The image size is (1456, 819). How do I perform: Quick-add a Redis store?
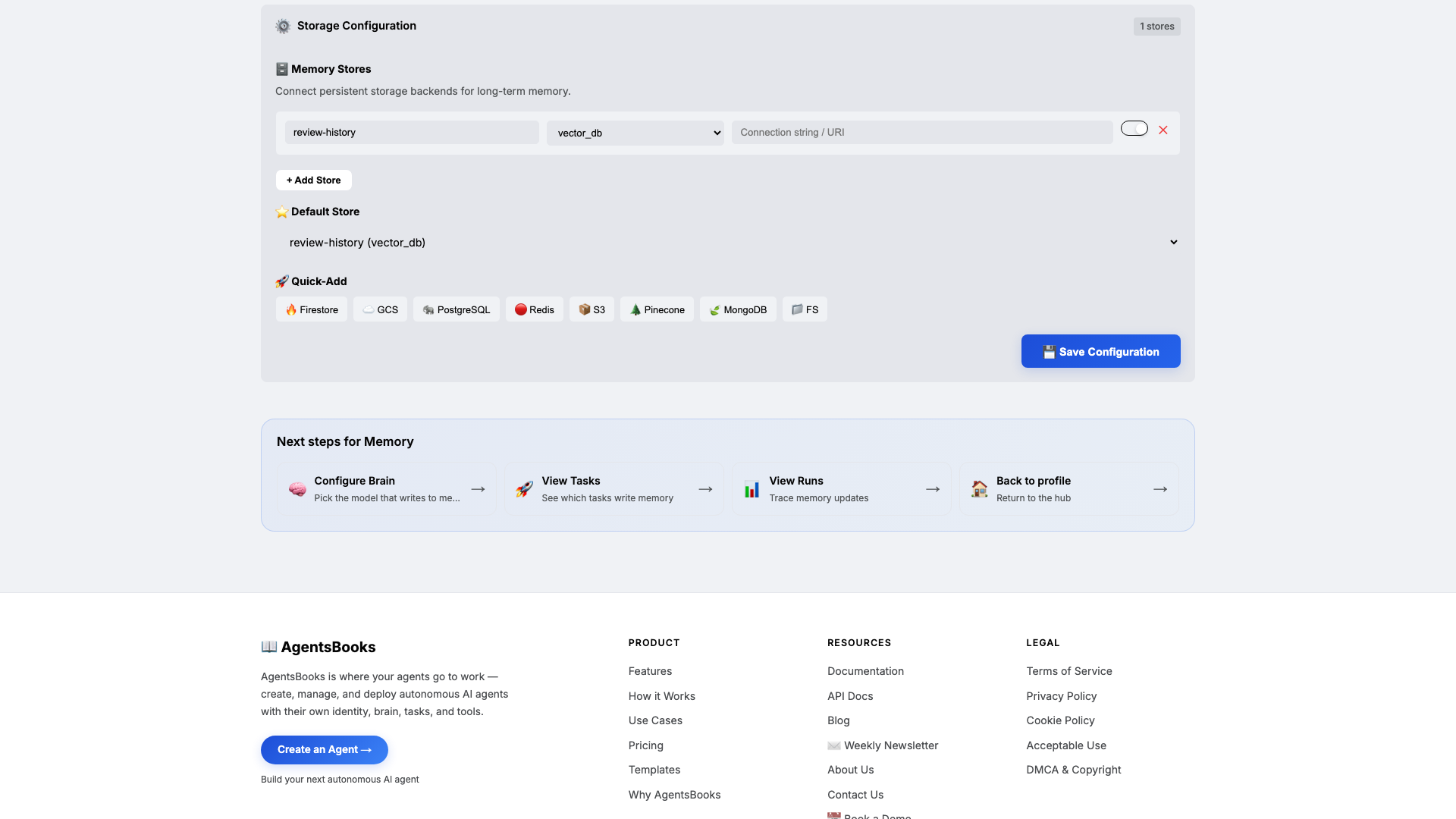[x=535, y=309]
